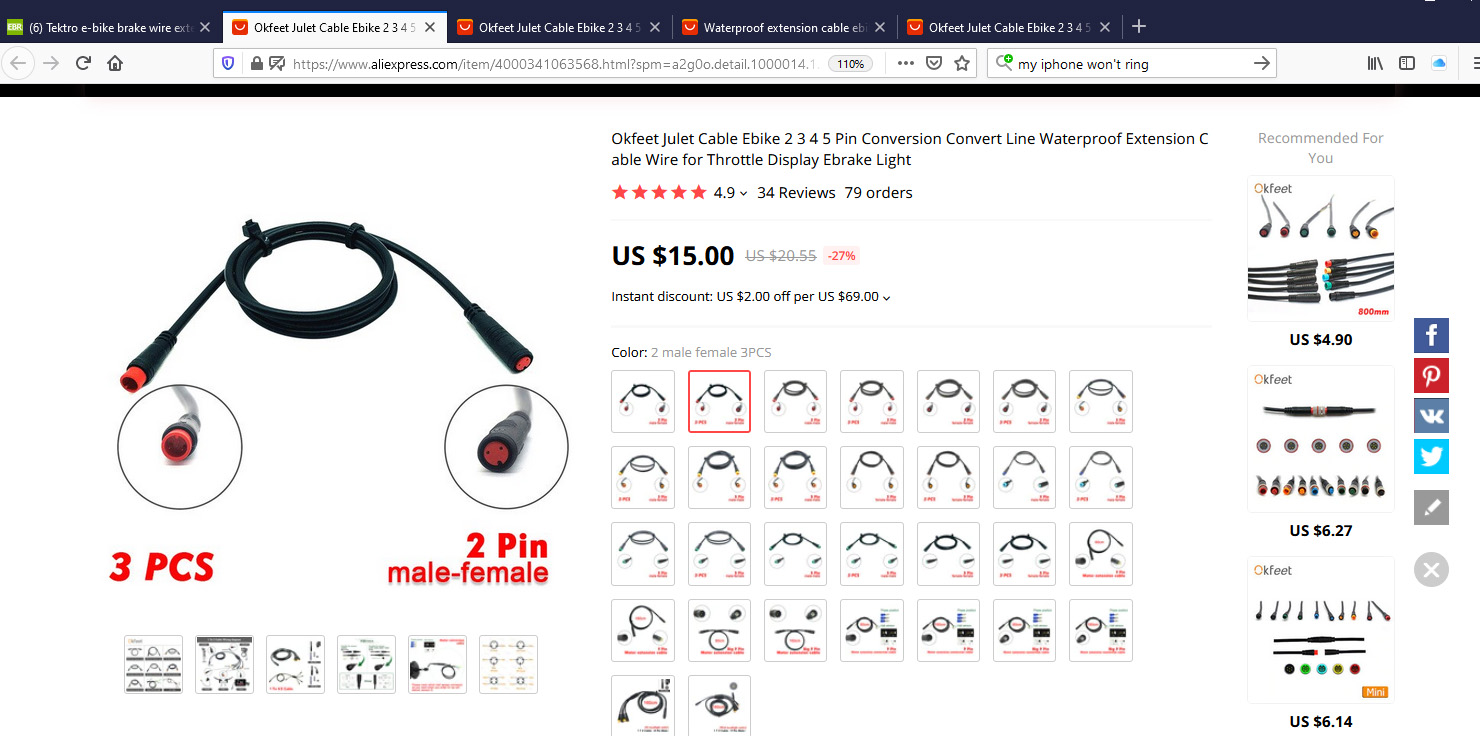Go to the browser home page
Image resolution: width=1480 pixels, height=736 pixels.
tap(115, 63)
